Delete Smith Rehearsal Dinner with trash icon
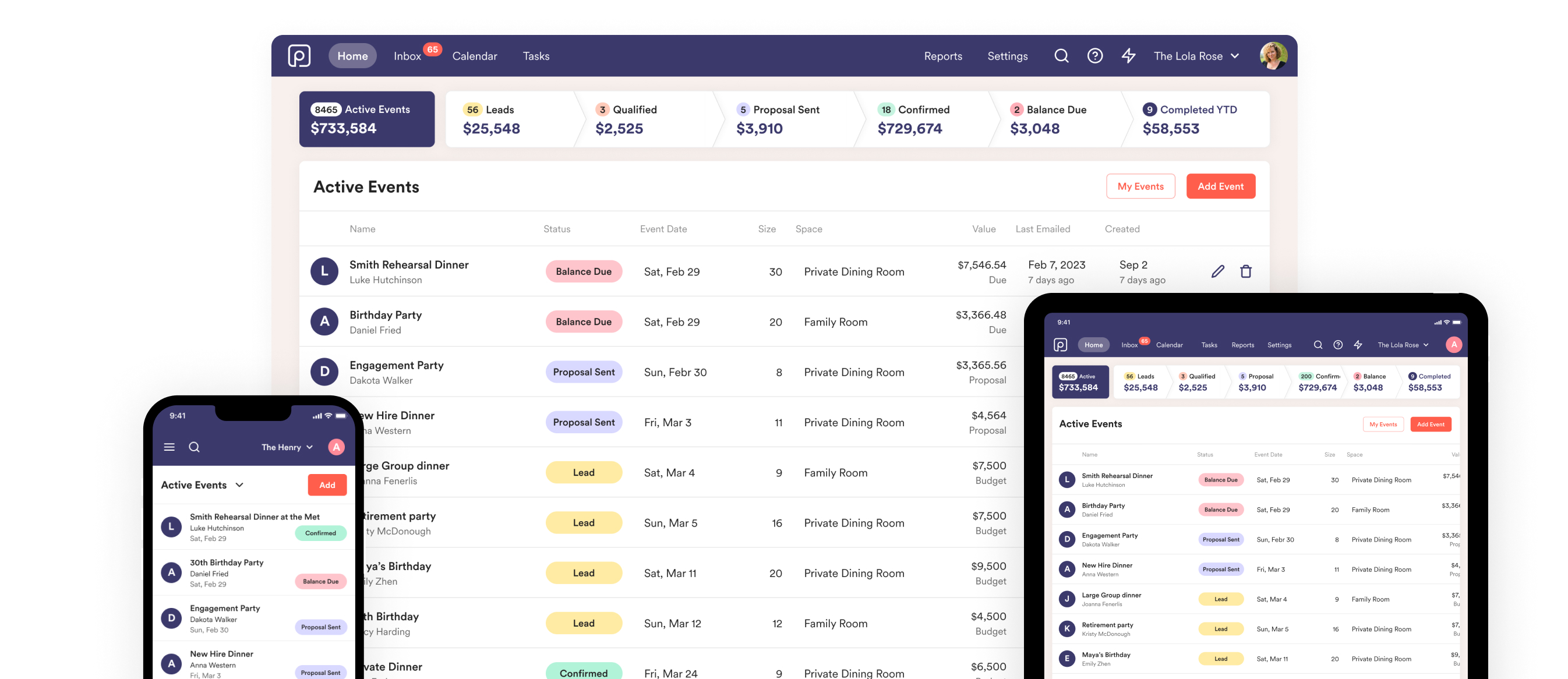Viewport: 1568px width, 679px height. pyautogui.click(x=1245, y=271)
